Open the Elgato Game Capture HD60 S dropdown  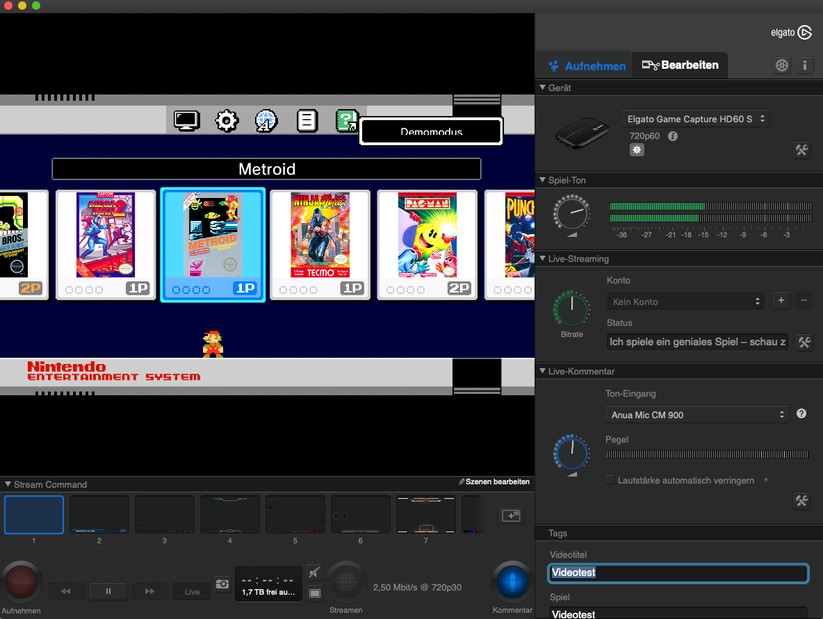click(695, 118)
